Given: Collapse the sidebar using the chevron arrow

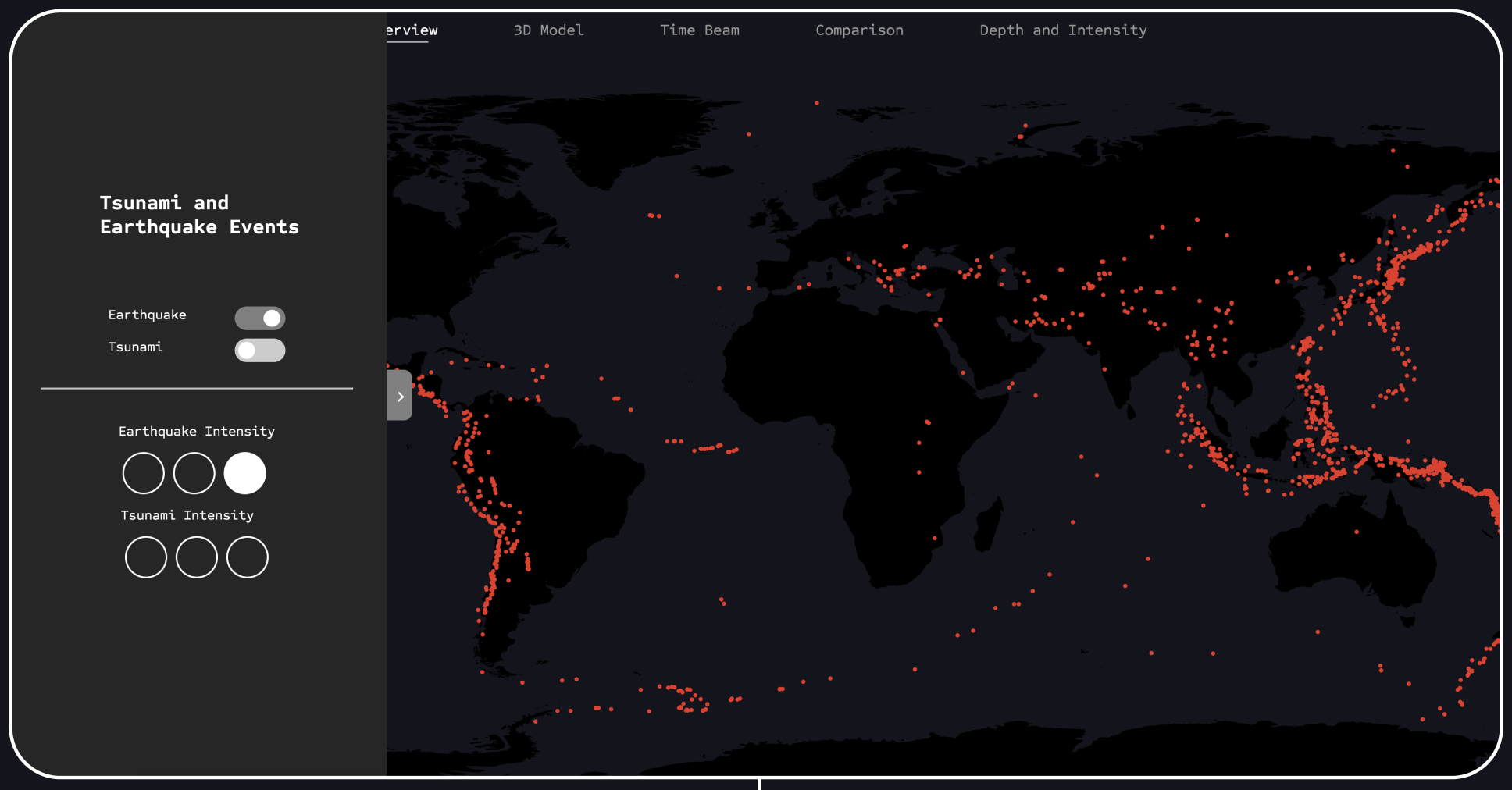Looking at the screenshot, I should pyautogui.click(x=400, y=396).
